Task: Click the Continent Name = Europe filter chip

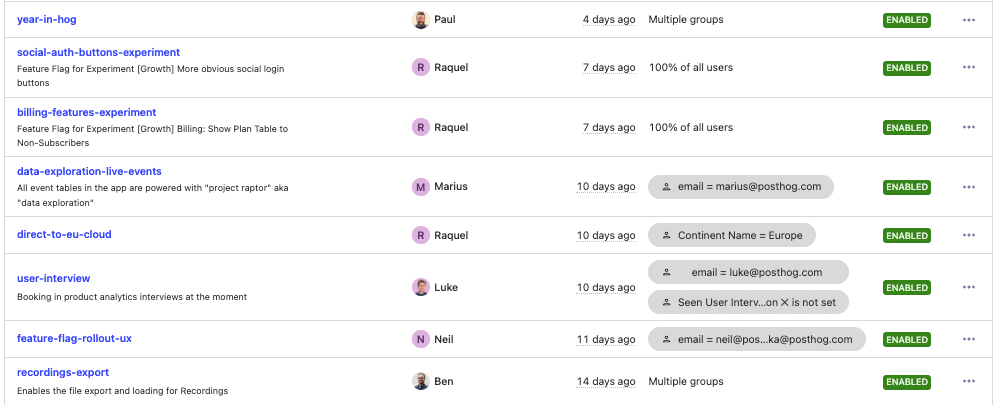Action: (x=731, y=235)
